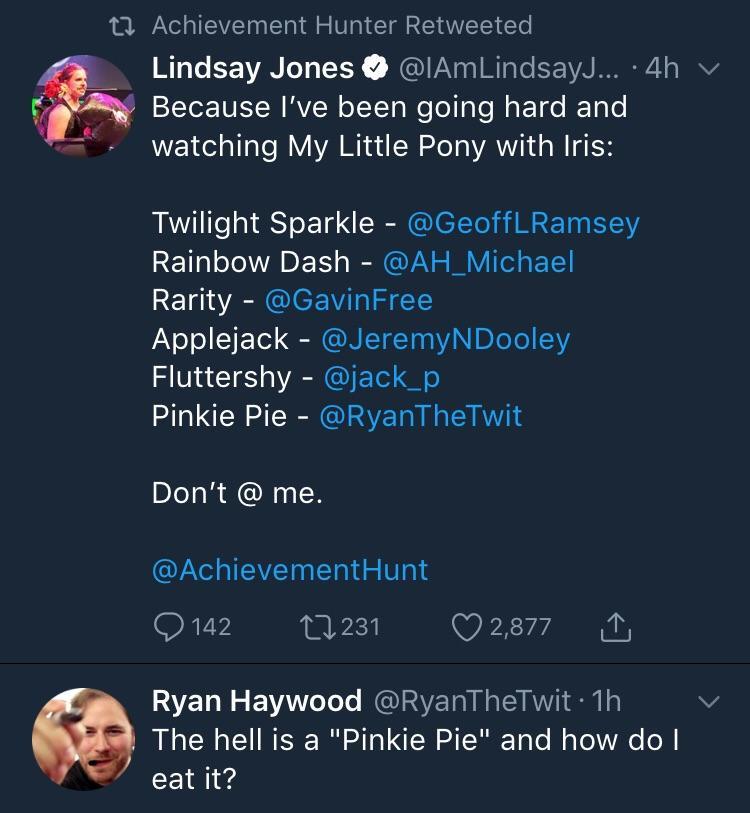Click the Achievement Hunter Retweeted label

tap(342, 25)
